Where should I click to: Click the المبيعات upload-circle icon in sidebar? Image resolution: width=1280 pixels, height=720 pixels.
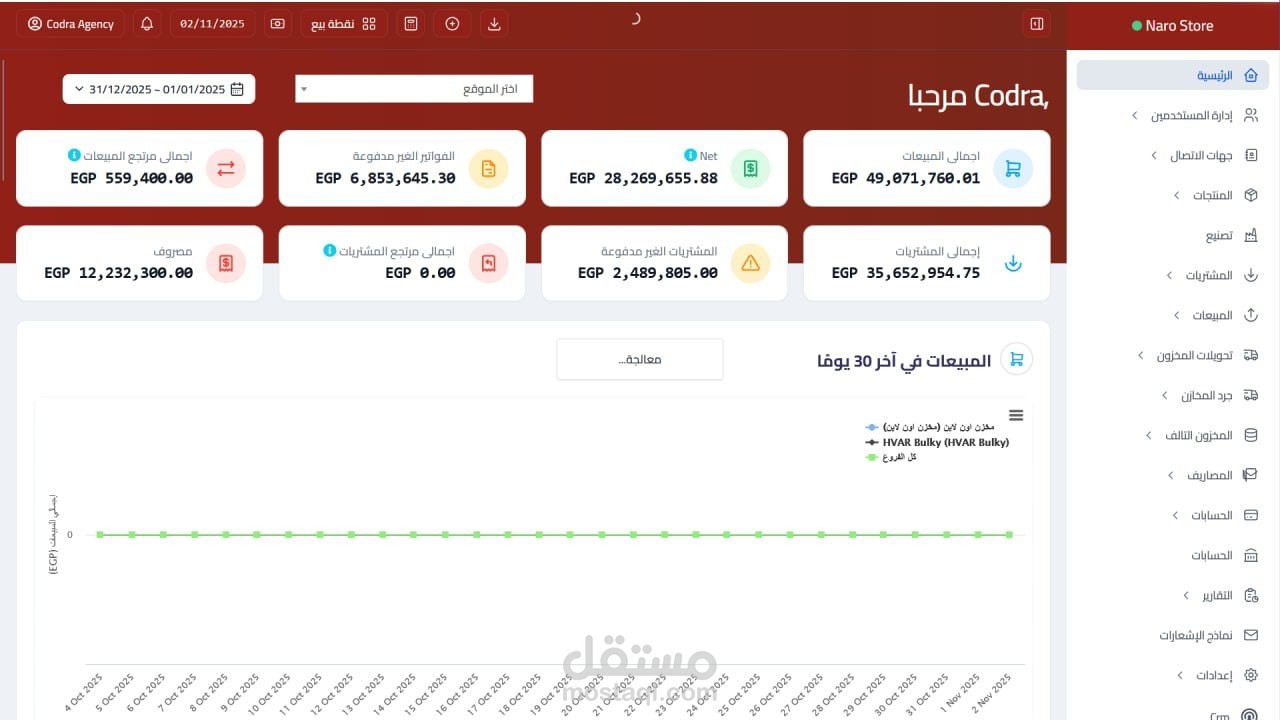[1250, 315]
